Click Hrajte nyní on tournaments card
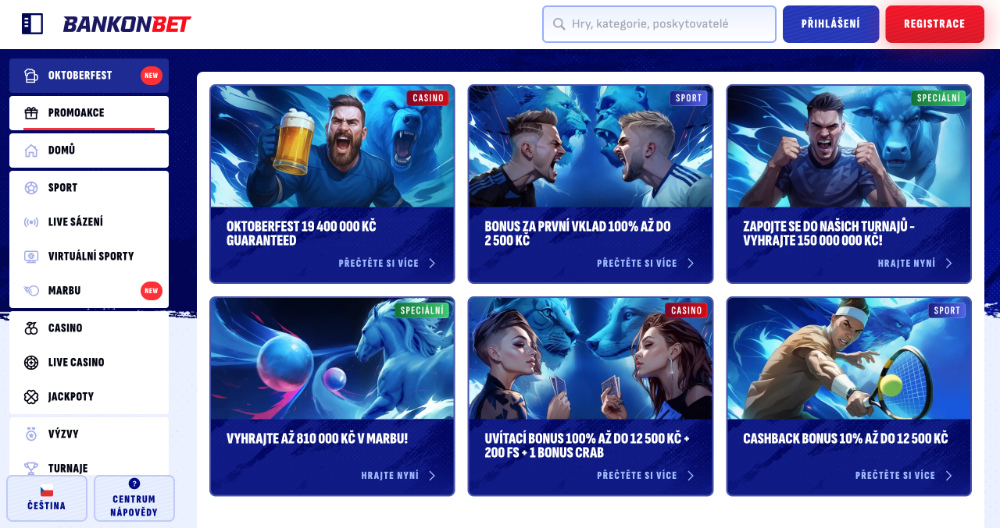Screen dimensions: 1000x528 tap(906, 263)
